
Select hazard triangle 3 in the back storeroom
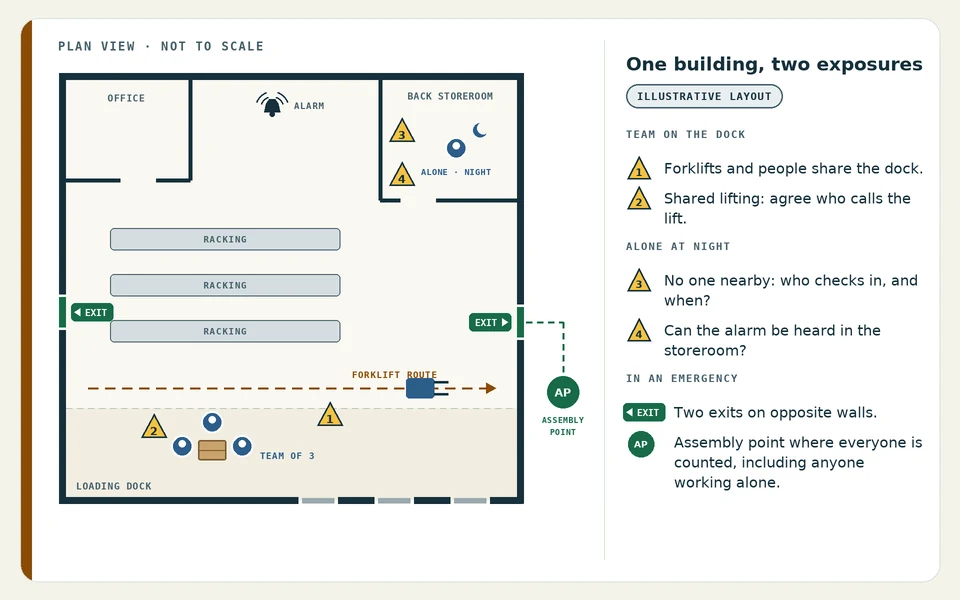coord(402,130)
